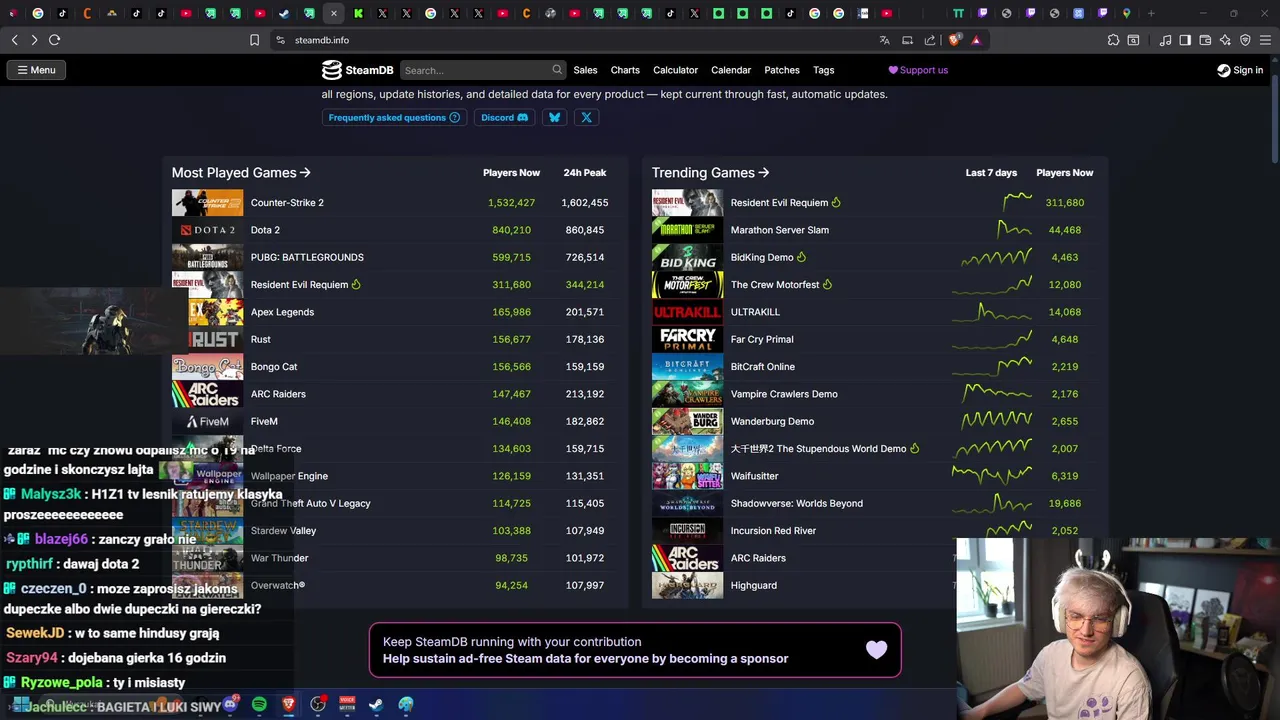Viewport: 1280px width, 720px height.
Task: Click the Players Now column header in Most Played
Action: click(x=511, y=173)
